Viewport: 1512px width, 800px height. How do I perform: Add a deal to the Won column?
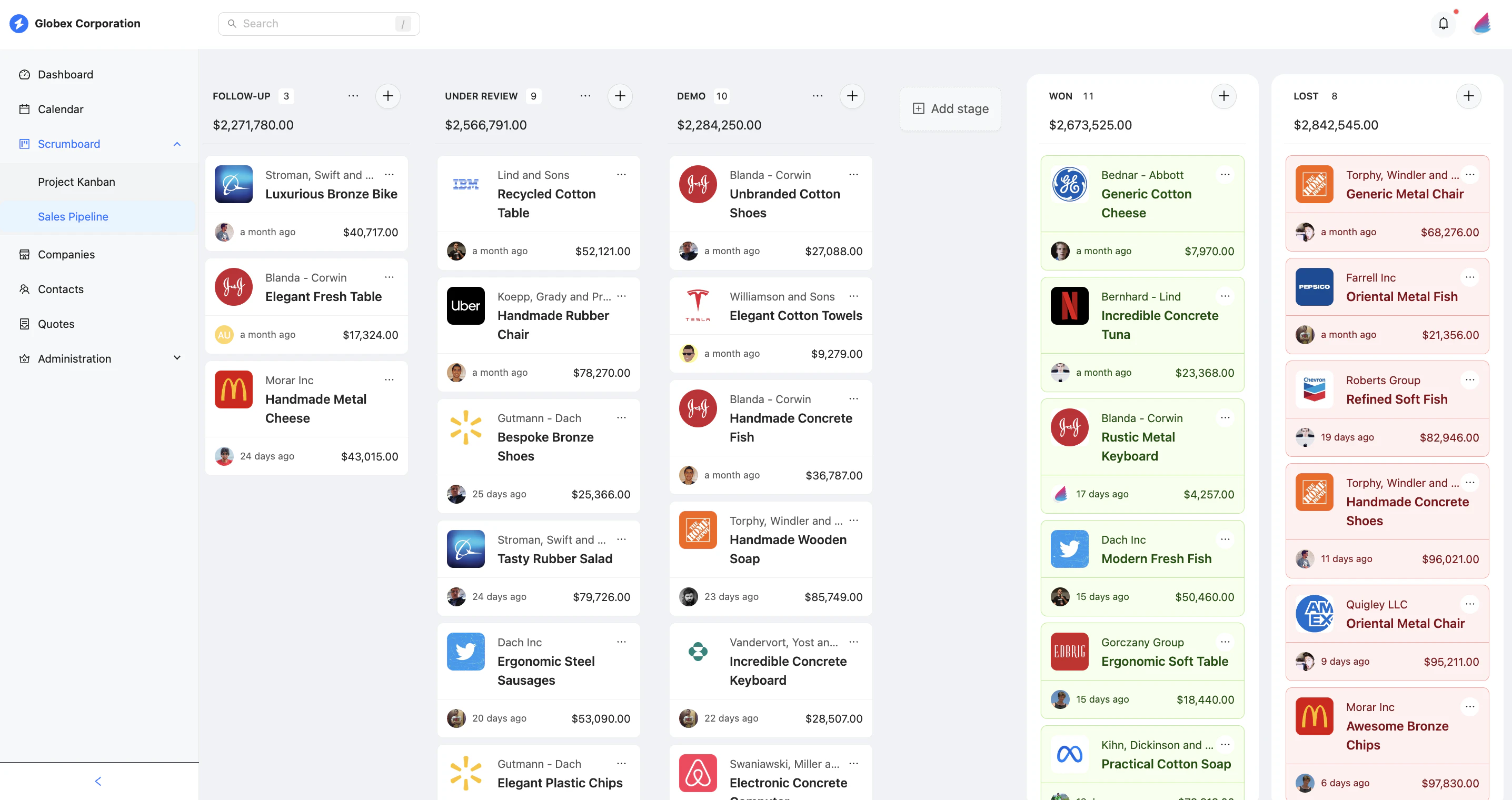[x=1223, y=96]
